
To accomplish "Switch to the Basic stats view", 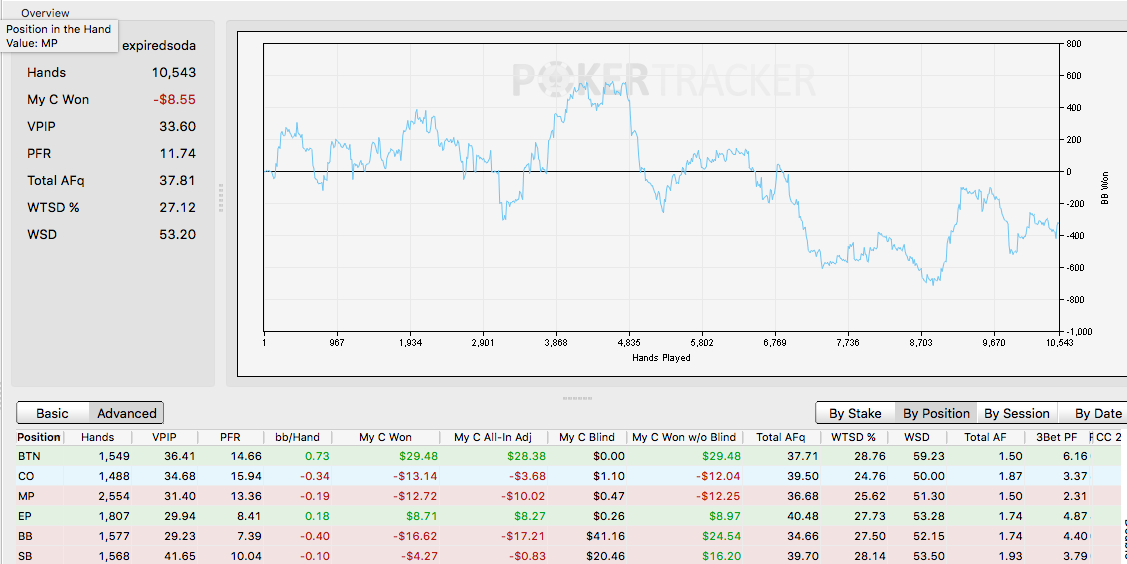I will coord(52,413).
